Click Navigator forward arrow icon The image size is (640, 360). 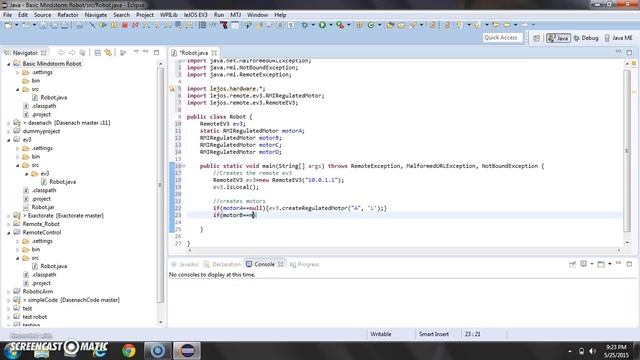coord(72,53)
